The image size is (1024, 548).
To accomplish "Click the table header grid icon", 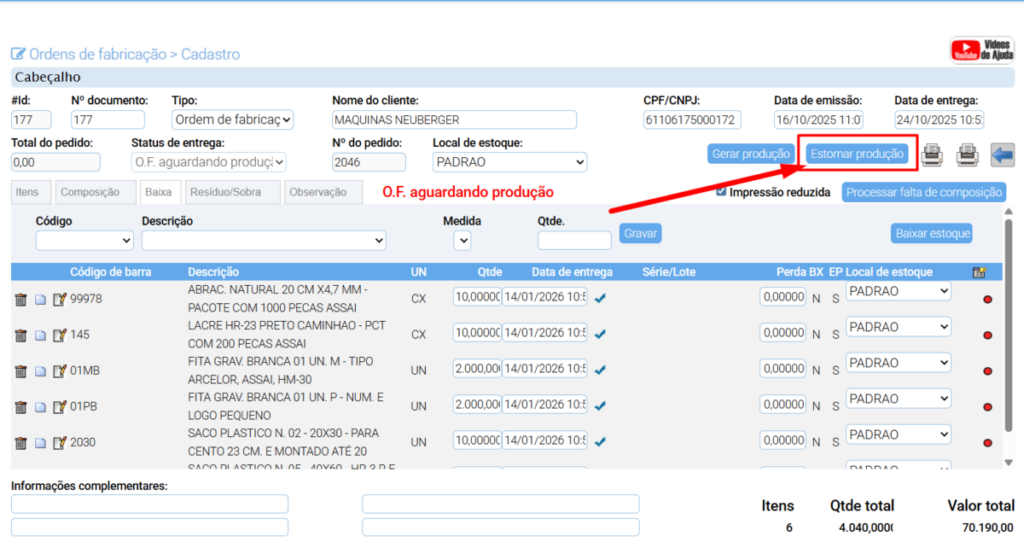I will pyautogui.click(x=979, y=272).
